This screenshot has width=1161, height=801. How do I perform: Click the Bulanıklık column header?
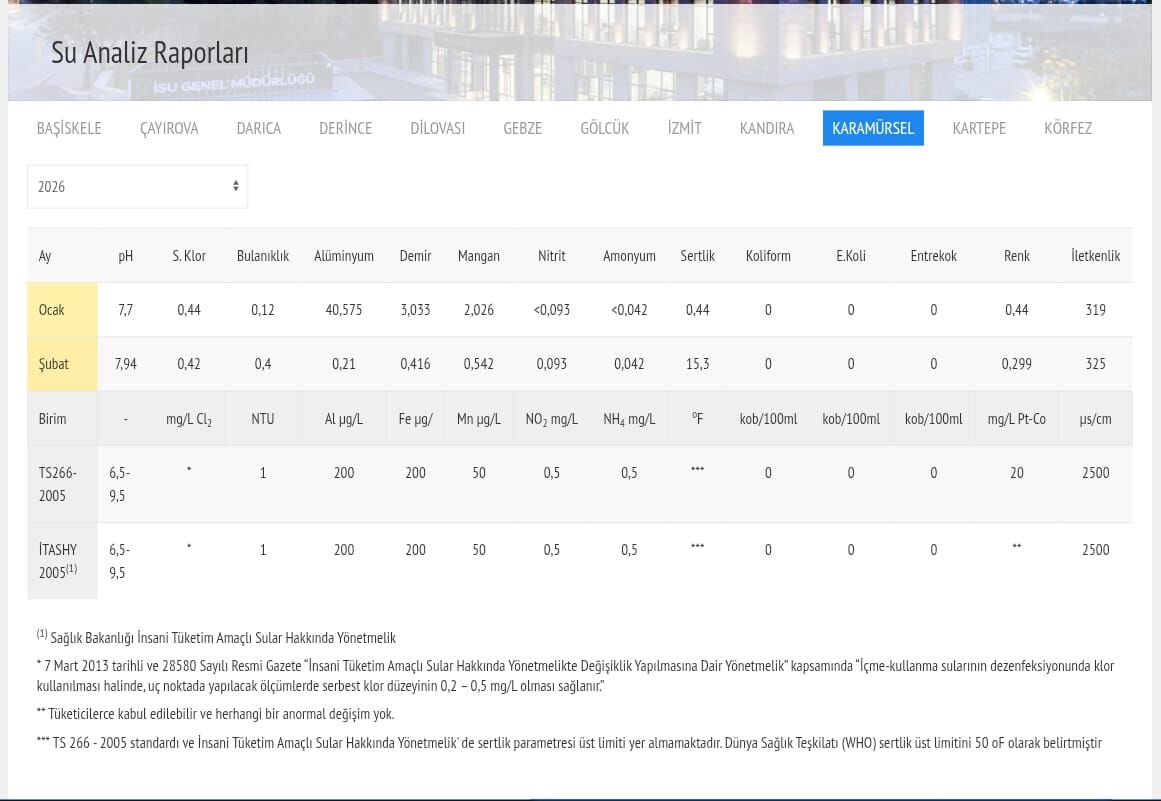pyautogui.click(x=262, y=256)
